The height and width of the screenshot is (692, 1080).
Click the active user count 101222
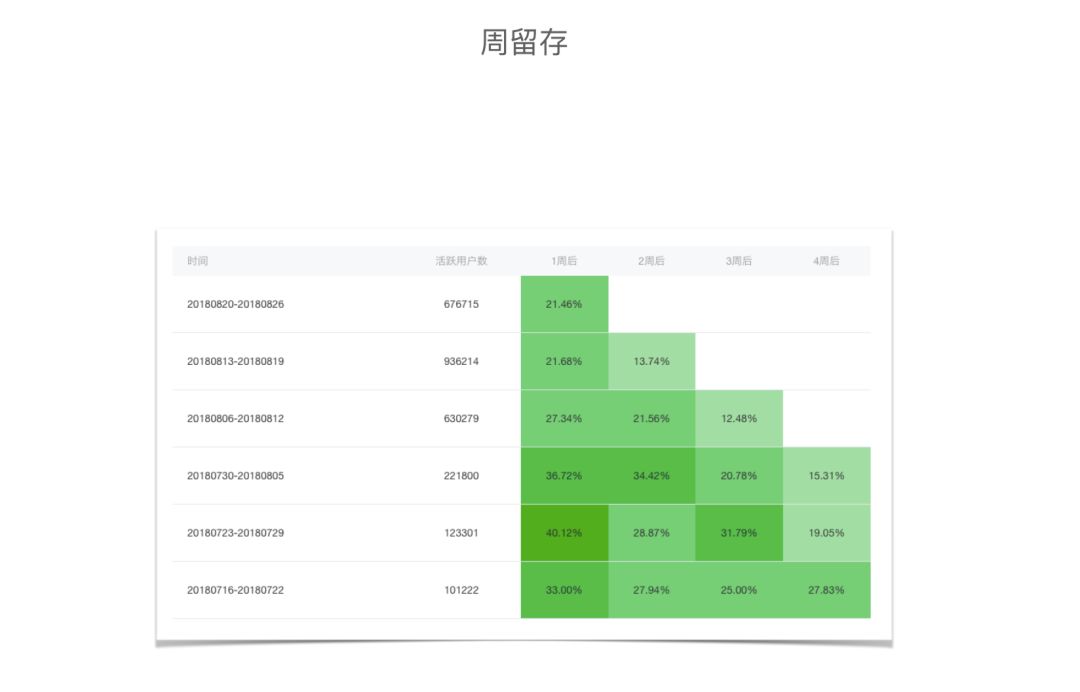[461, 590]
